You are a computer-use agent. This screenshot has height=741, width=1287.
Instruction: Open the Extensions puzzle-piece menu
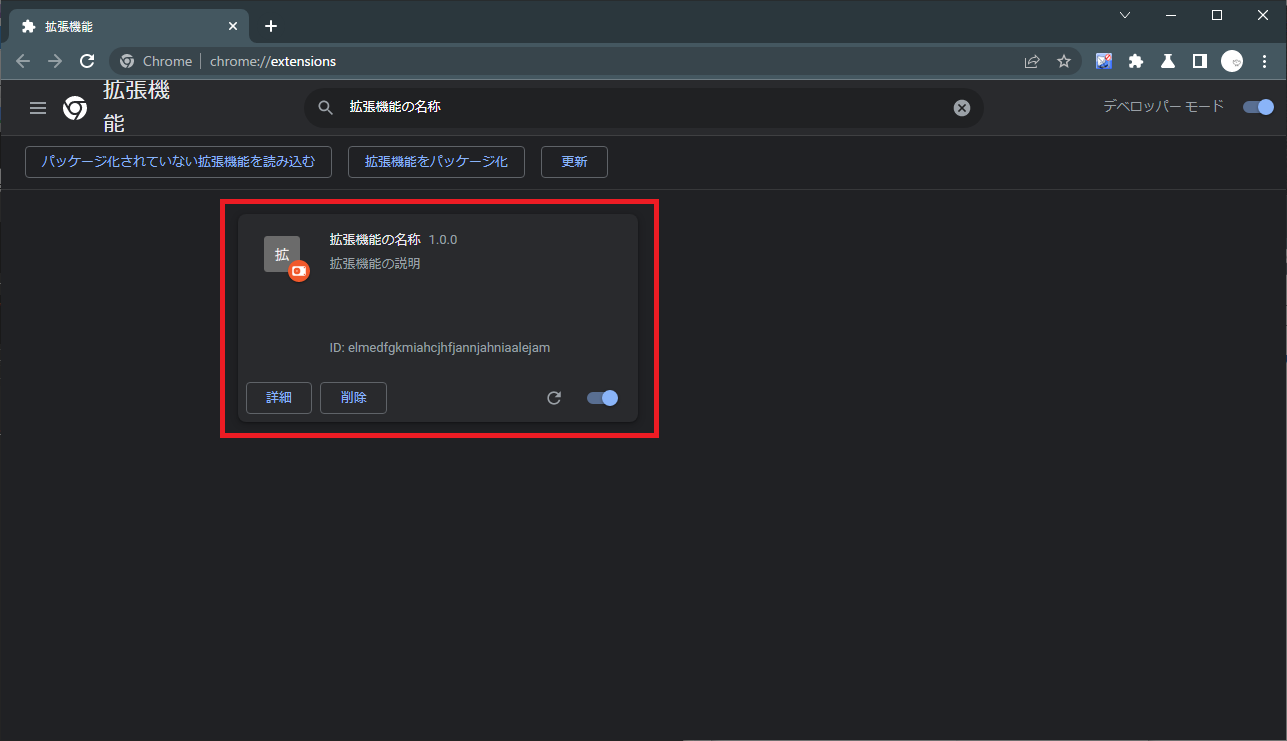coord(1135,61)
